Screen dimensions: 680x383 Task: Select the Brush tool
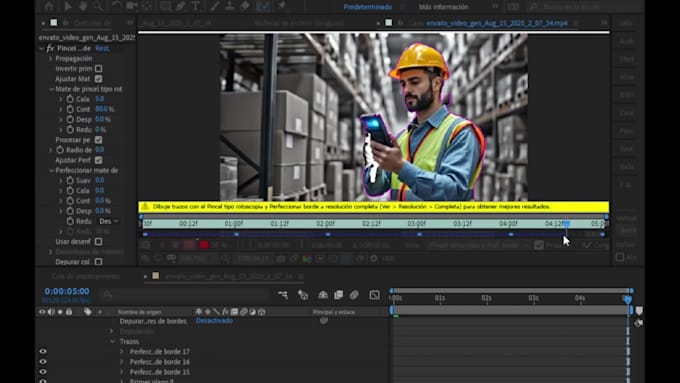215,6
